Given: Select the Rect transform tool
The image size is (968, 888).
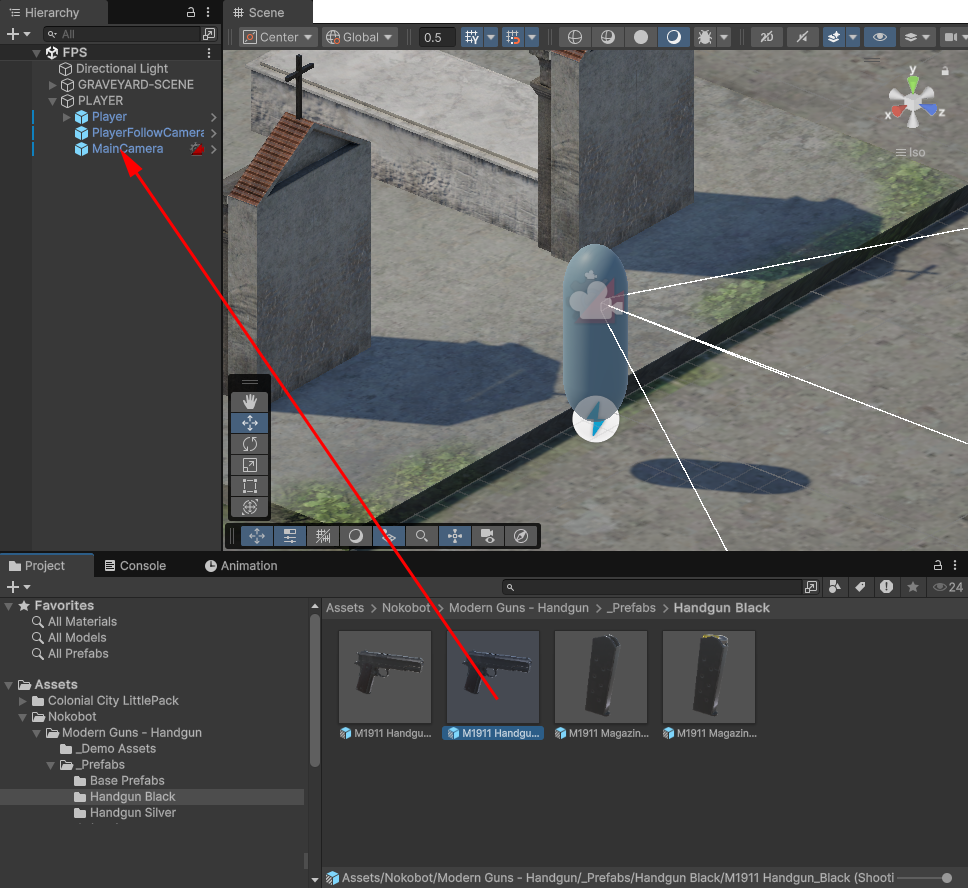Looking at the screenshot, I should click(x=250, y=486).
